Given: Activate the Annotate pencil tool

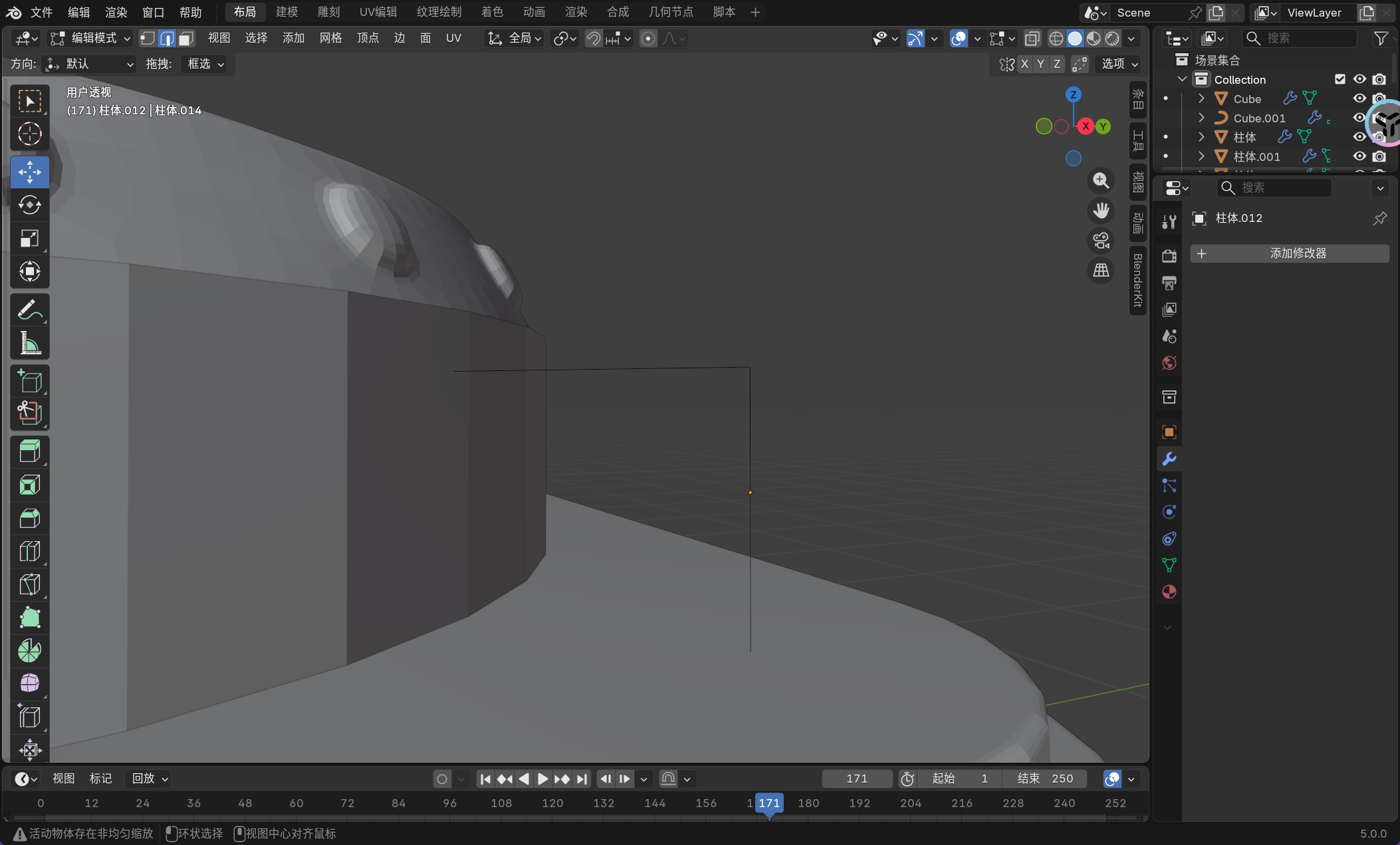Looking at the screenshot, I should tap(29, 310).
